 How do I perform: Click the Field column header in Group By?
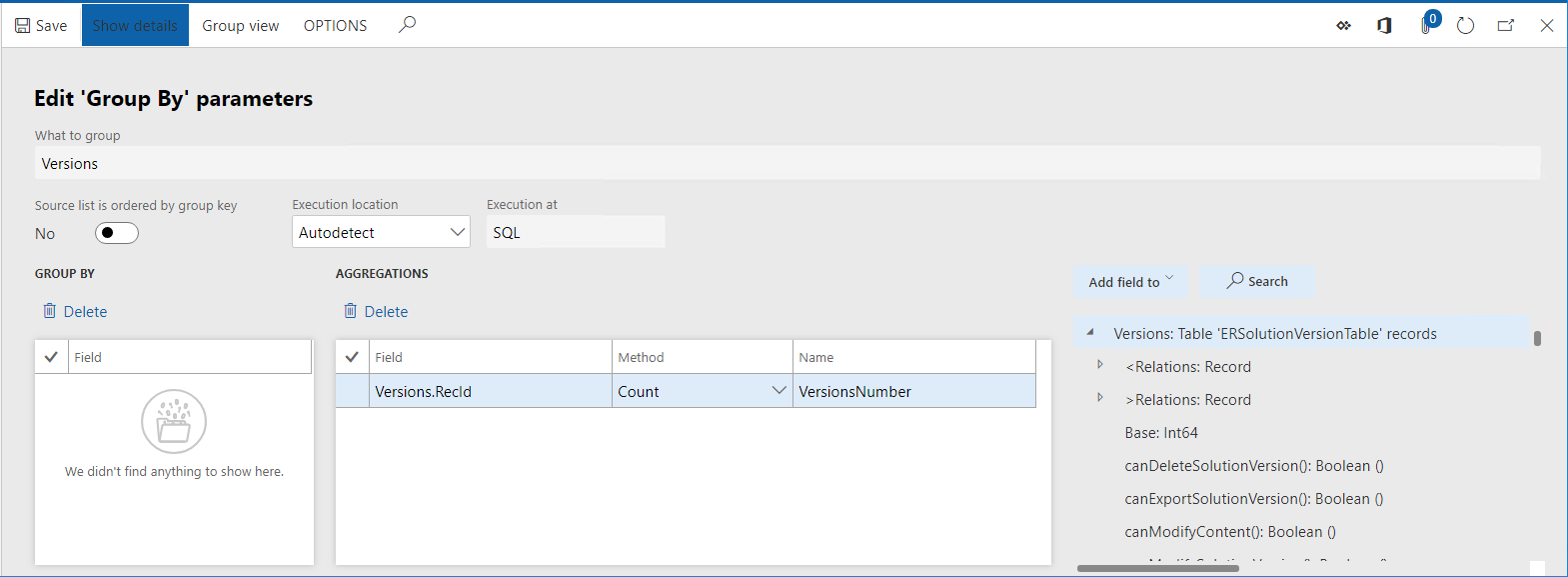click(190, 357)
